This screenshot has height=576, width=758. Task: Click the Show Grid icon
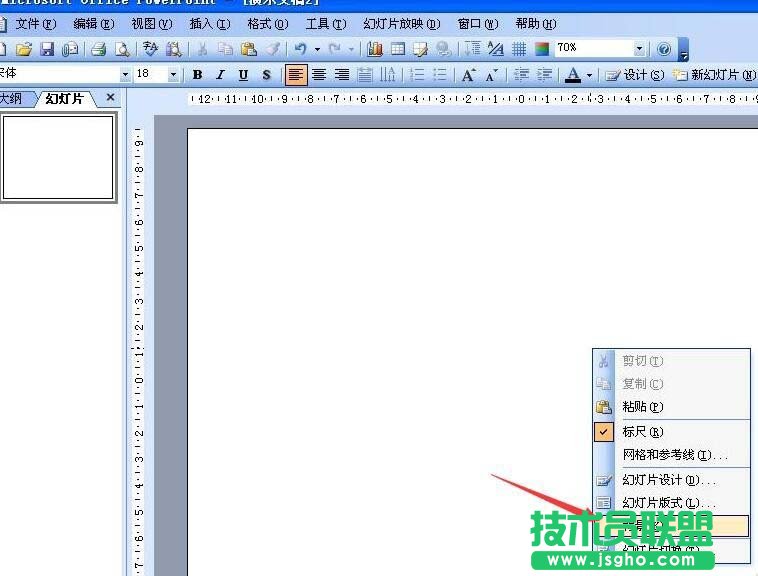click(519, 49)
